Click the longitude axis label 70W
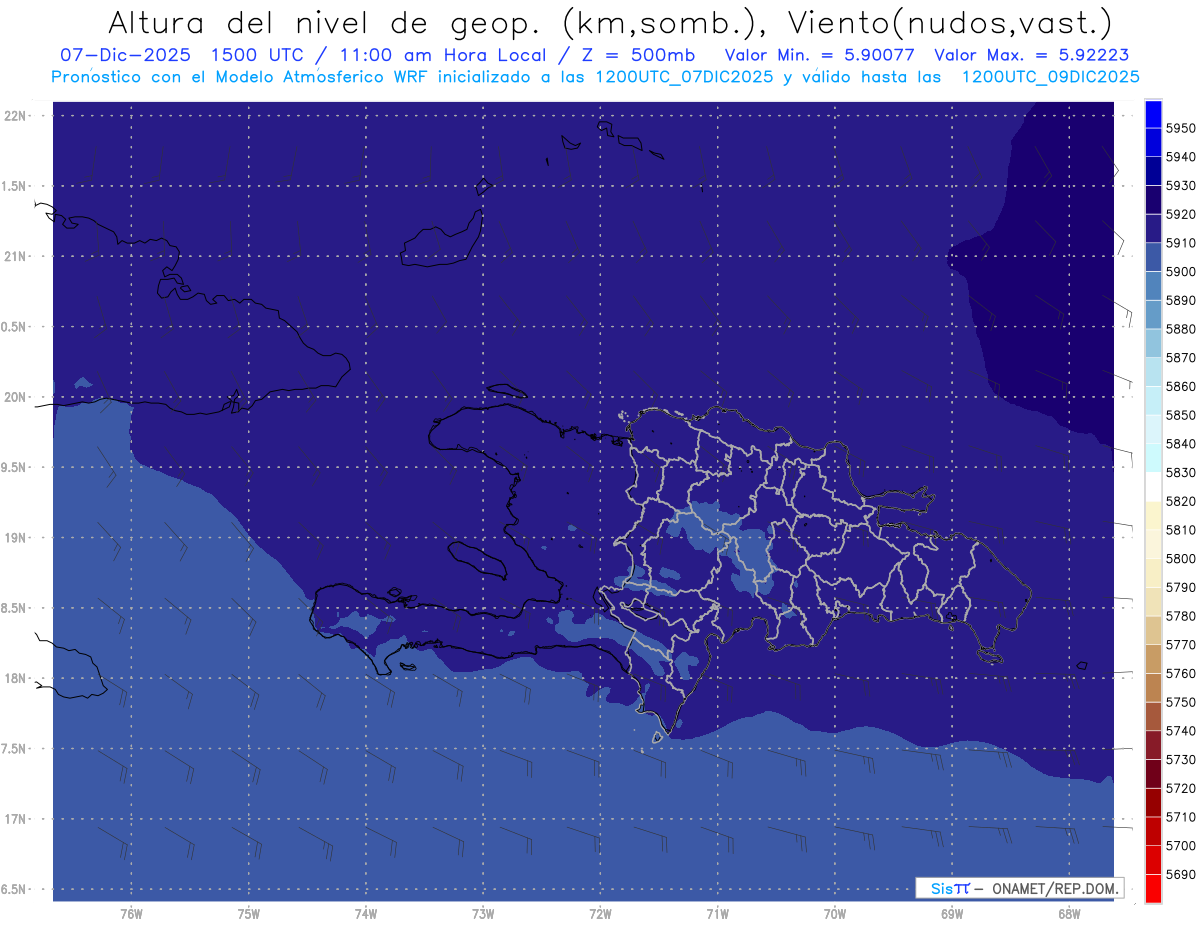1200x927 pixels. (834, 914)
